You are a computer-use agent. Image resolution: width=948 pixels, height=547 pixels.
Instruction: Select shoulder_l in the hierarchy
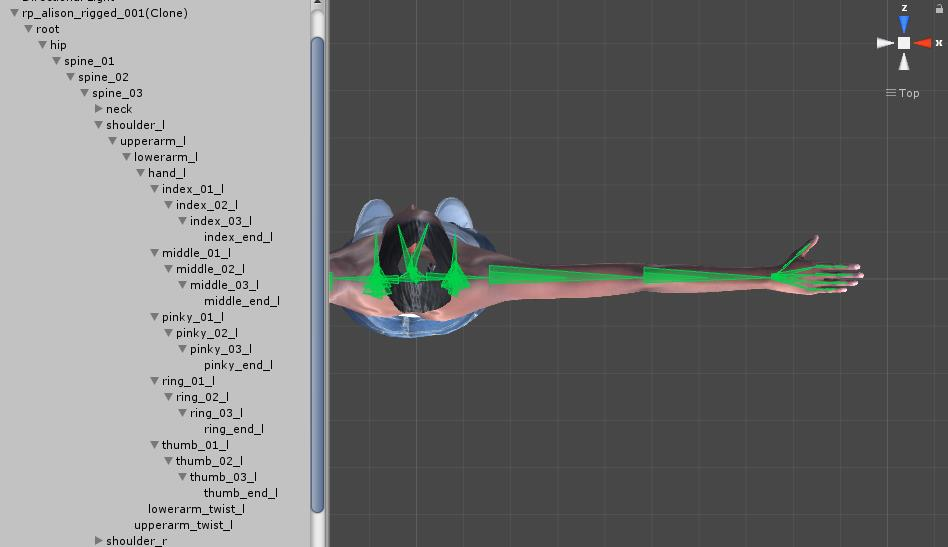[135, 125]
